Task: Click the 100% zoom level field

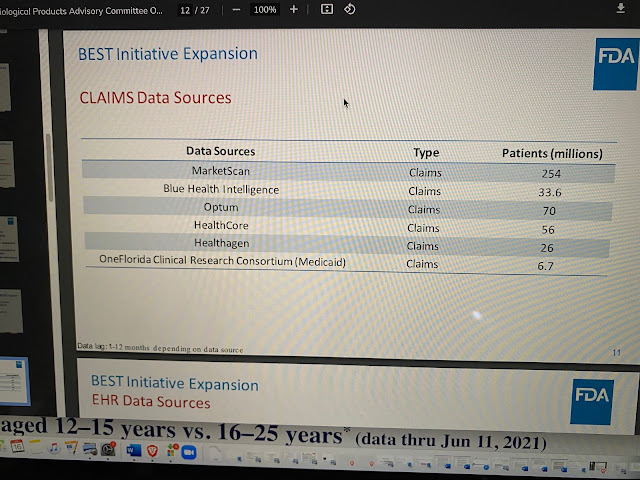Action: pyautogui.click(x=265, y=9)
